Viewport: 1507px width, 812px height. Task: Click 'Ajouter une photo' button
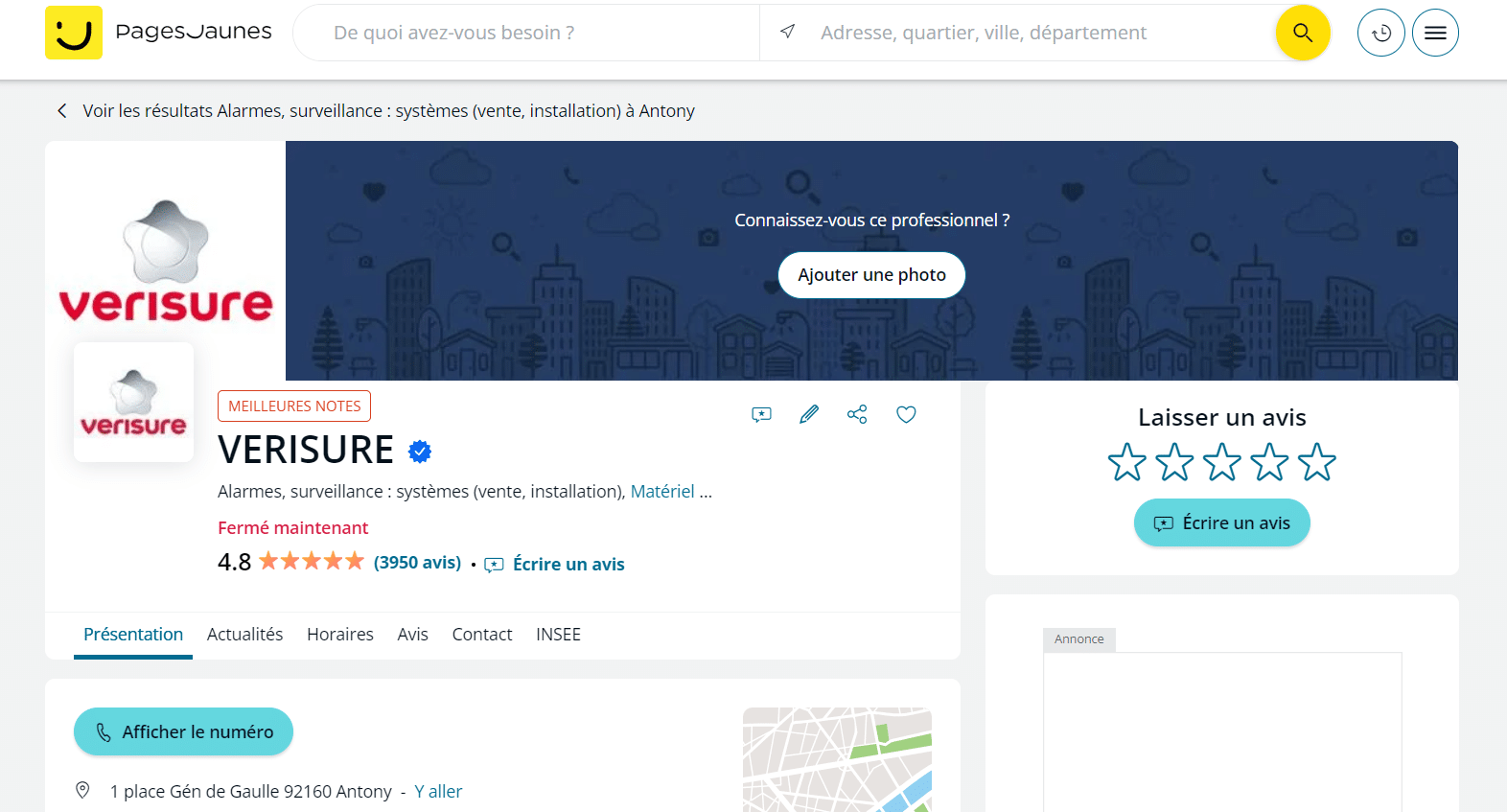[871, 275]
